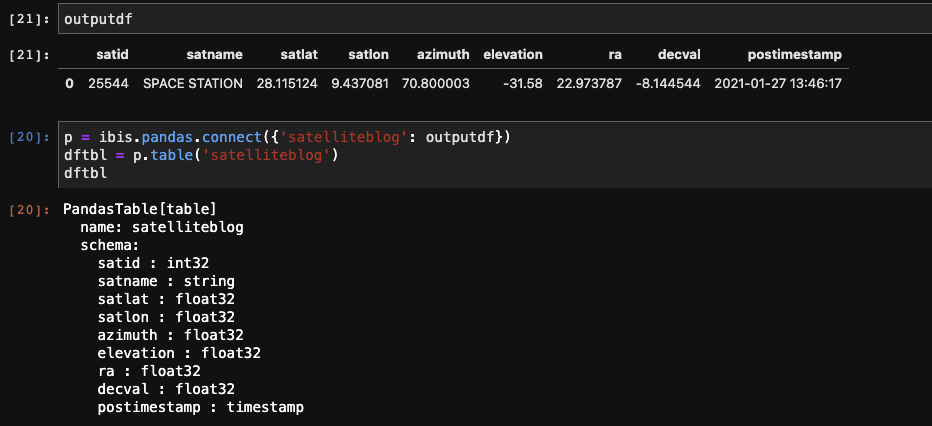Click the p.table('satelliteblog') code line
The height and width of the screenshot is (426, 932).
[x=201, y=156]
